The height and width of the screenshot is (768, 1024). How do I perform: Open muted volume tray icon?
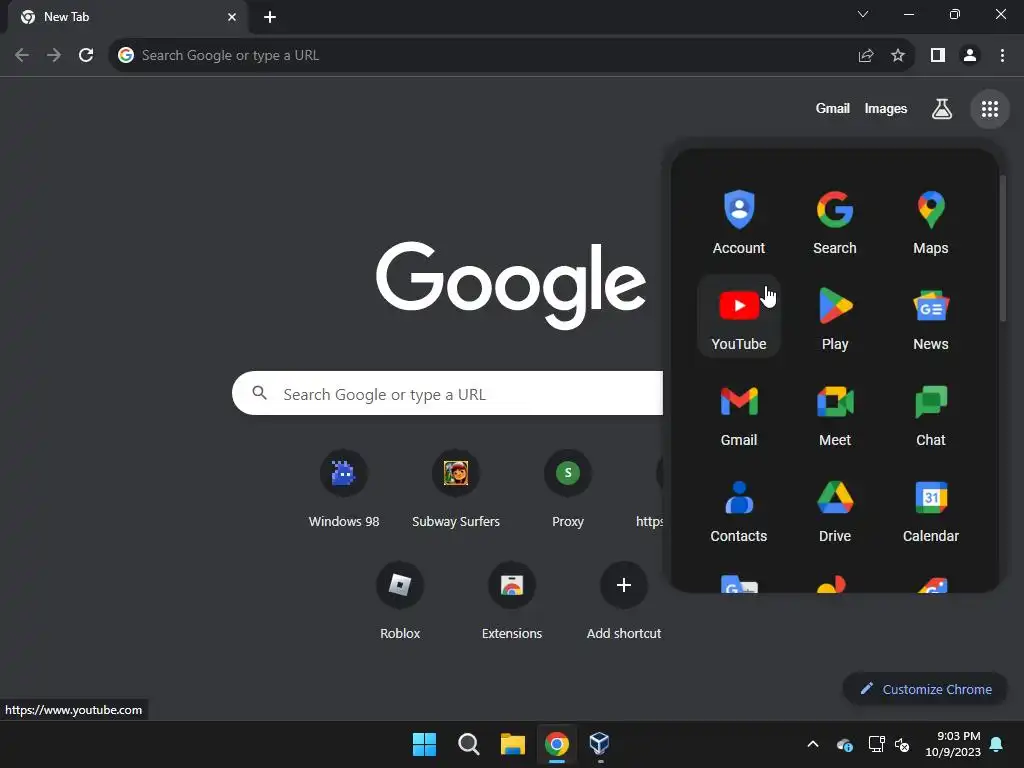pyautogui.click(x=902, y=744)
